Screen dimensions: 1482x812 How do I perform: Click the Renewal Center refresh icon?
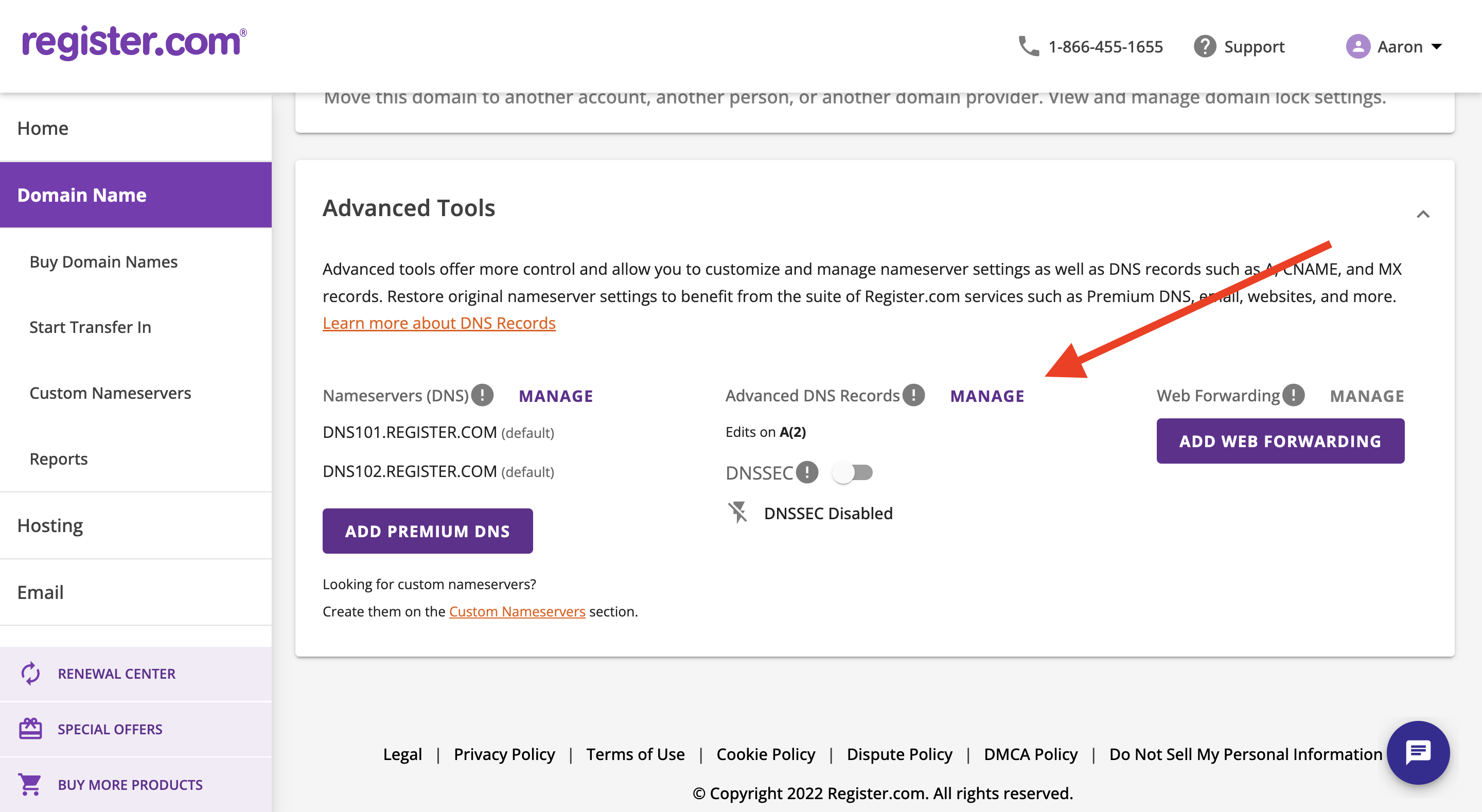pyautogui.click(x=30, y=673)
